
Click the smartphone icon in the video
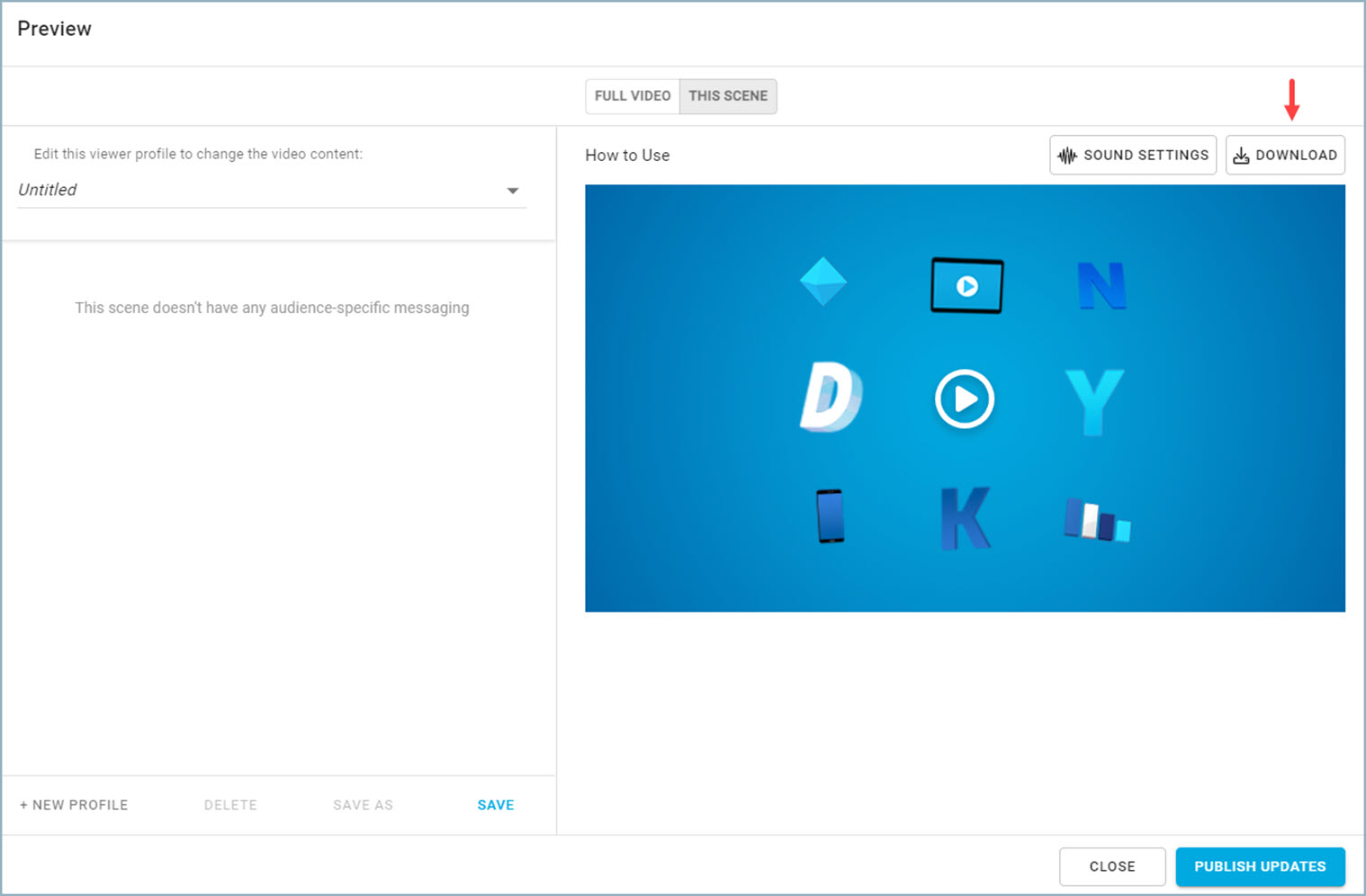pyautogui.click(x=831, y=516)
